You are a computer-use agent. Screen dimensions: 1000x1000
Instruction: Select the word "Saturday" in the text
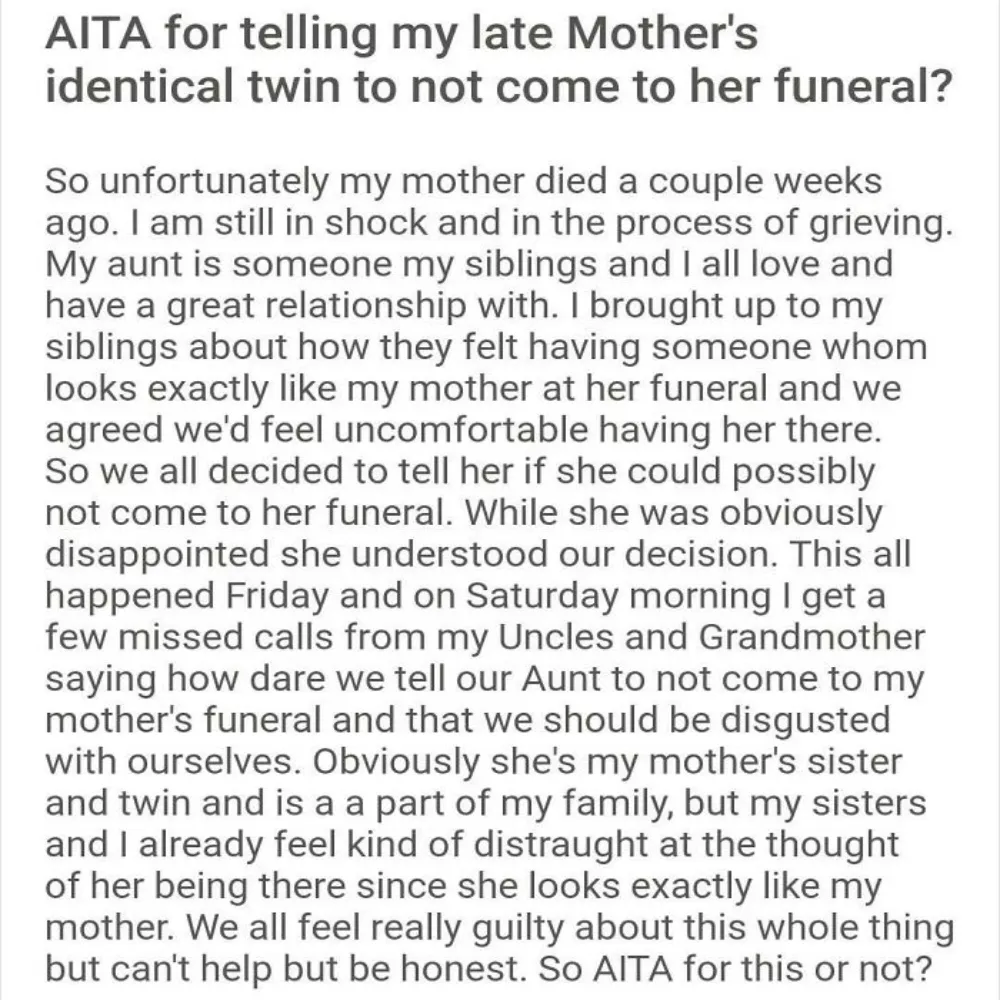click(x=542, y=597)
